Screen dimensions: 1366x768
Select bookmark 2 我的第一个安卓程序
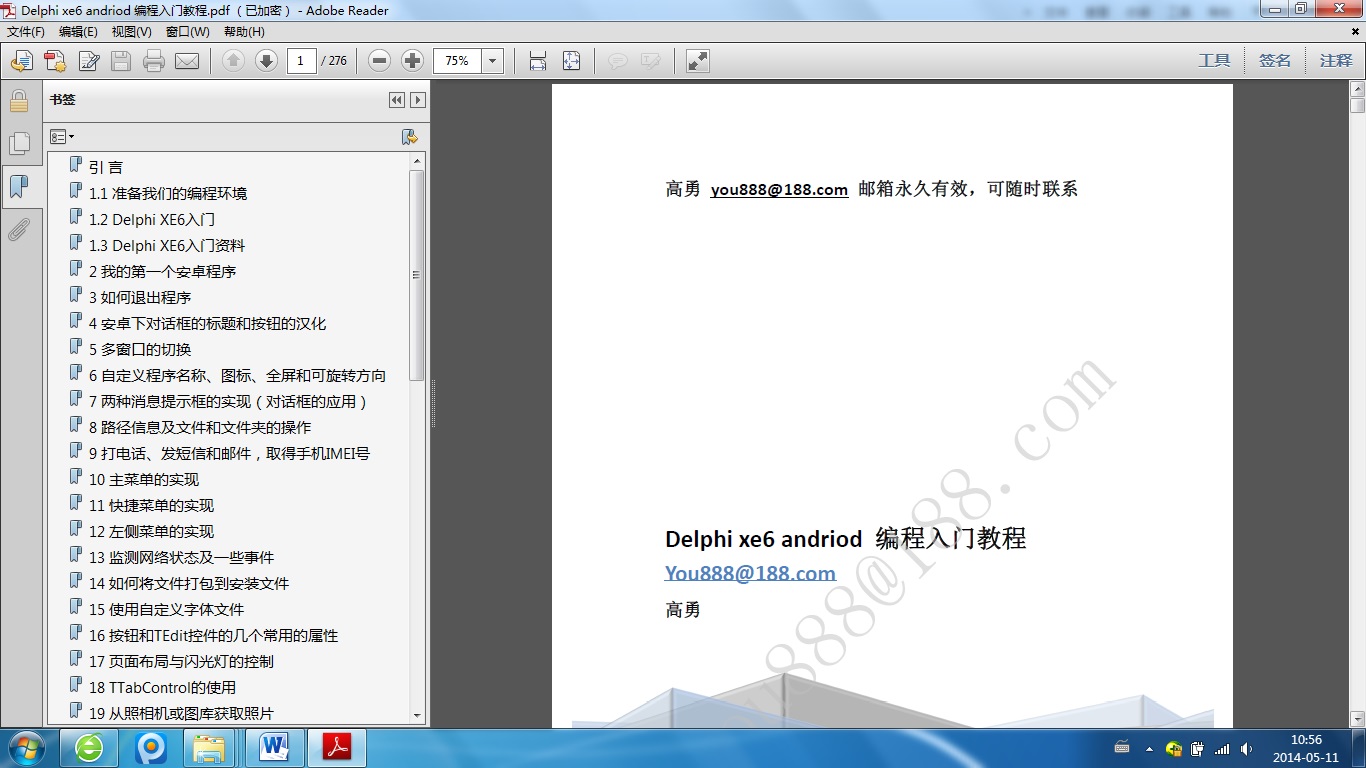click(x=162, y=271)
